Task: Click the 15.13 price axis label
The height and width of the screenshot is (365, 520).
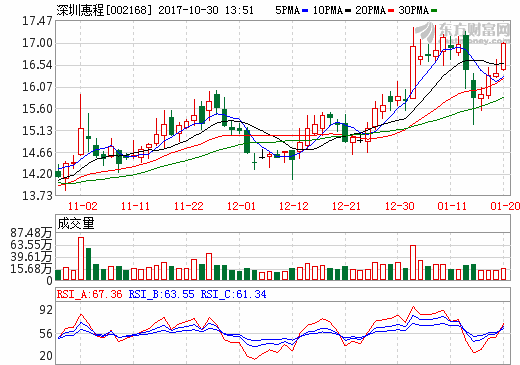Action: pos(37,131)
